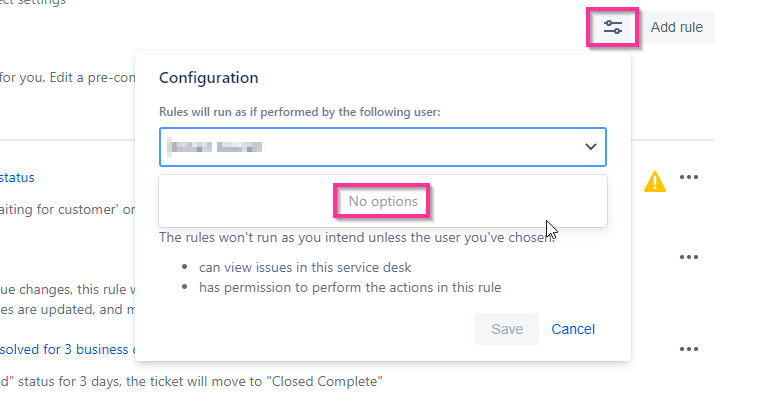
Task: Click the 'No options' dropdown message
Action: pos(383,201)
